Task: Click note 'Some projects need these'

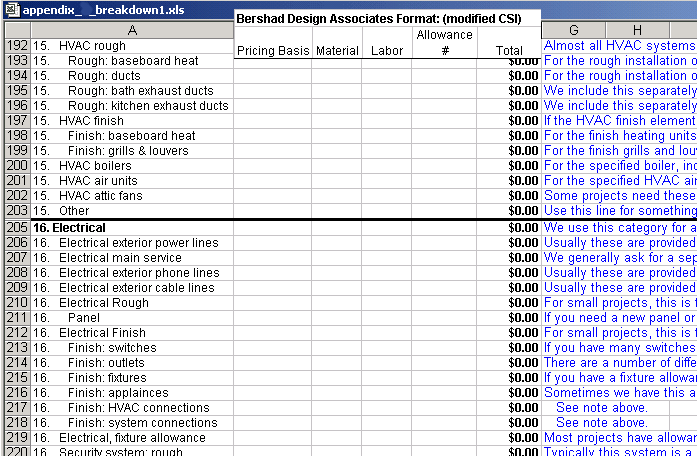Action: tap(619, 196)
